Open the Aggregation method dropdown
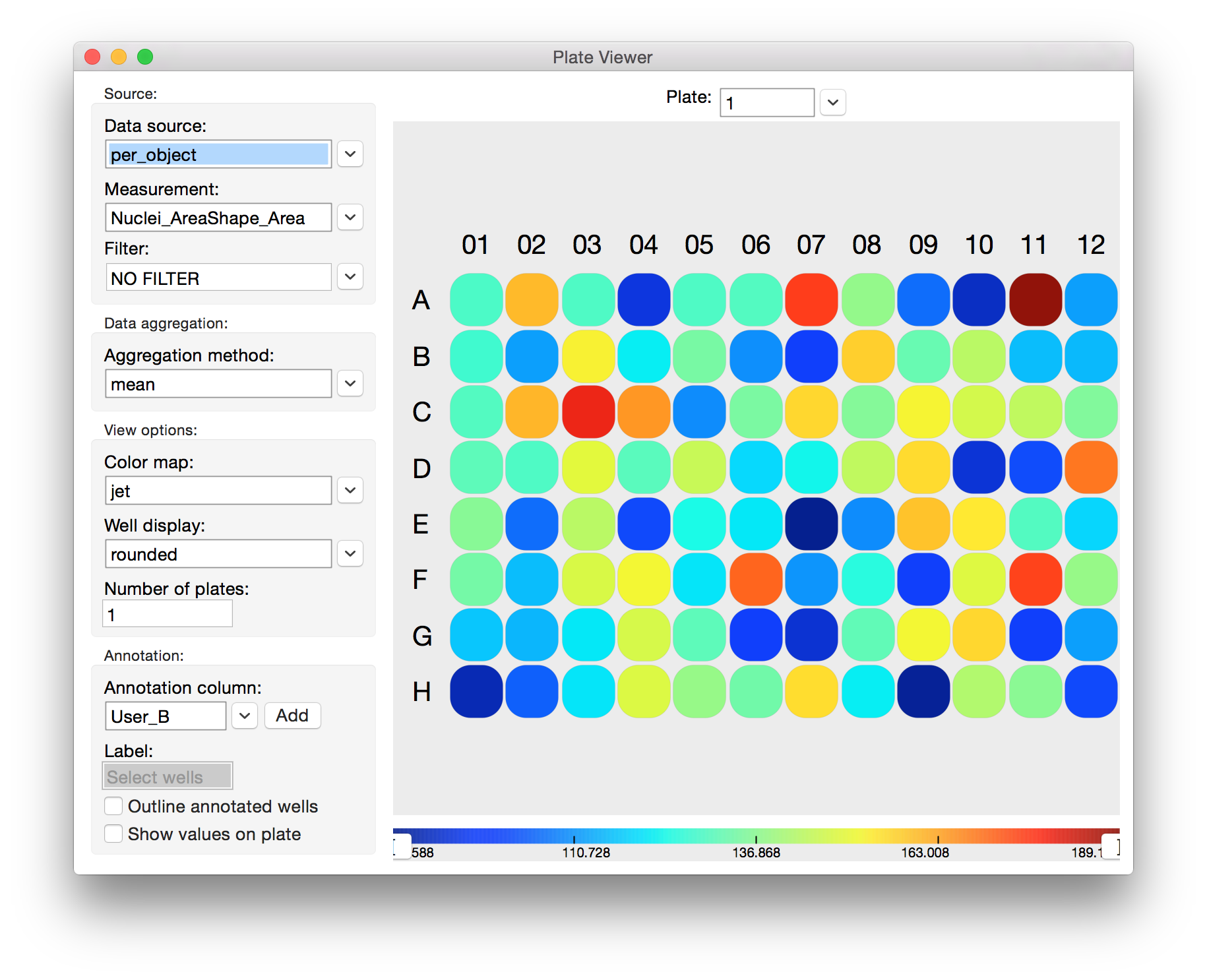Image resolution: width=1207 pixels, height=980 pixels. 350,384
